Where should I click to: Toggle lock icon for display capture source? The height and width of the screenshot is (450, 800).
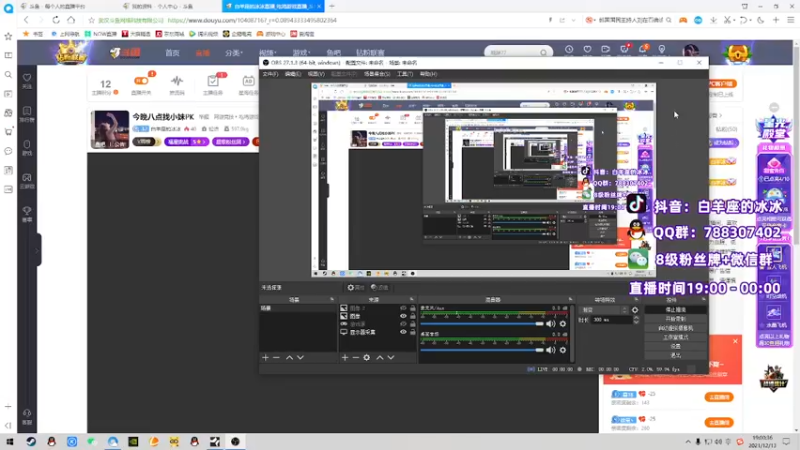(413, 332)
